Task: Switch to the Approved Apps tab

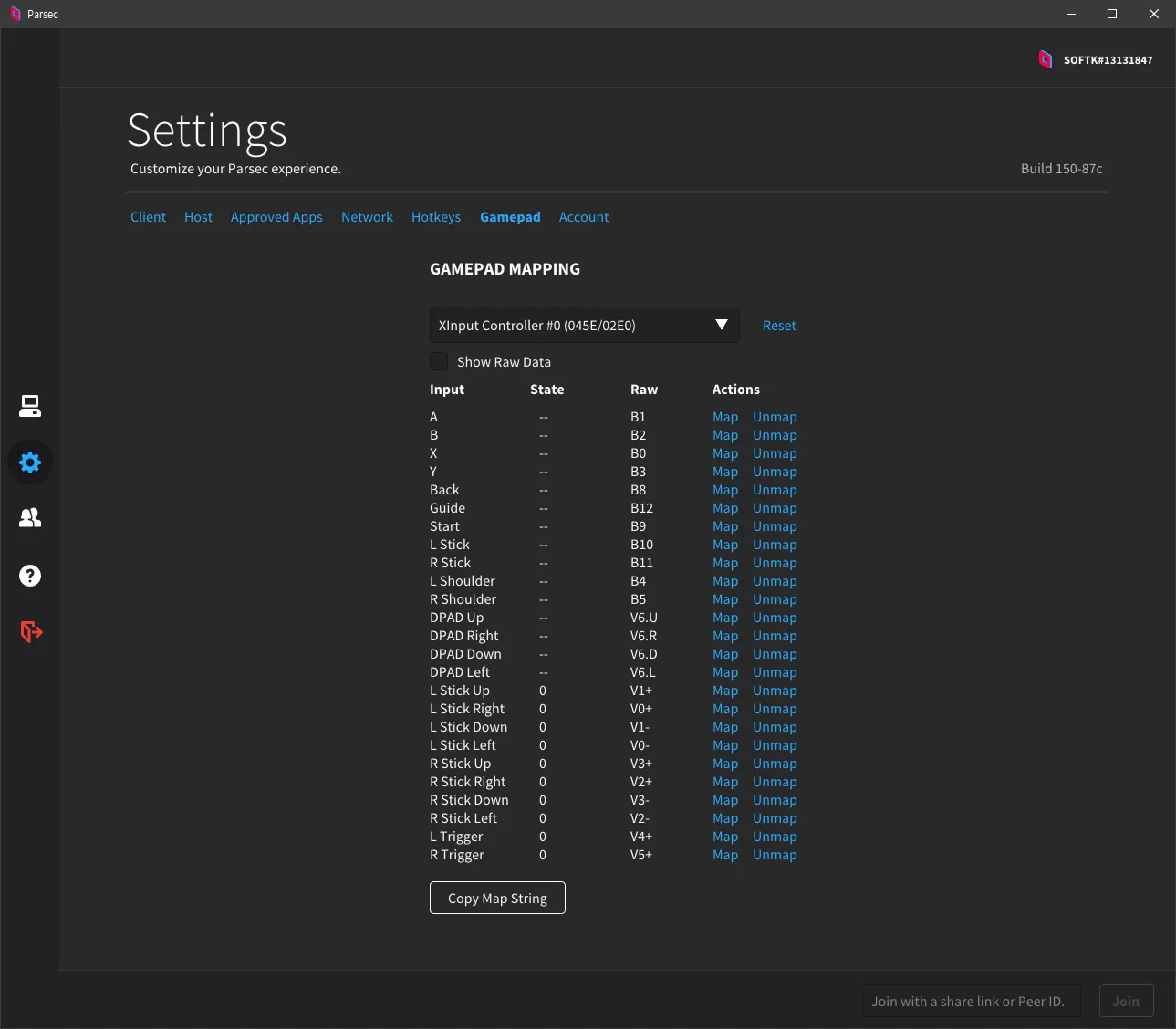Action: tap(276, 217)
